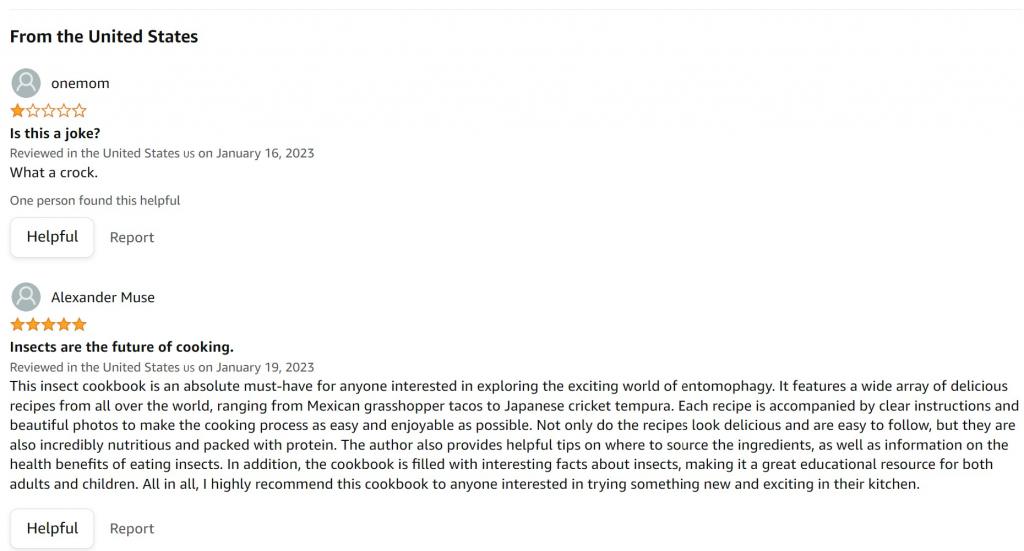This screenshot has height=551, width=1024.
Task: Click the January 19, 2023 review date line
Action: coord(162,367)
